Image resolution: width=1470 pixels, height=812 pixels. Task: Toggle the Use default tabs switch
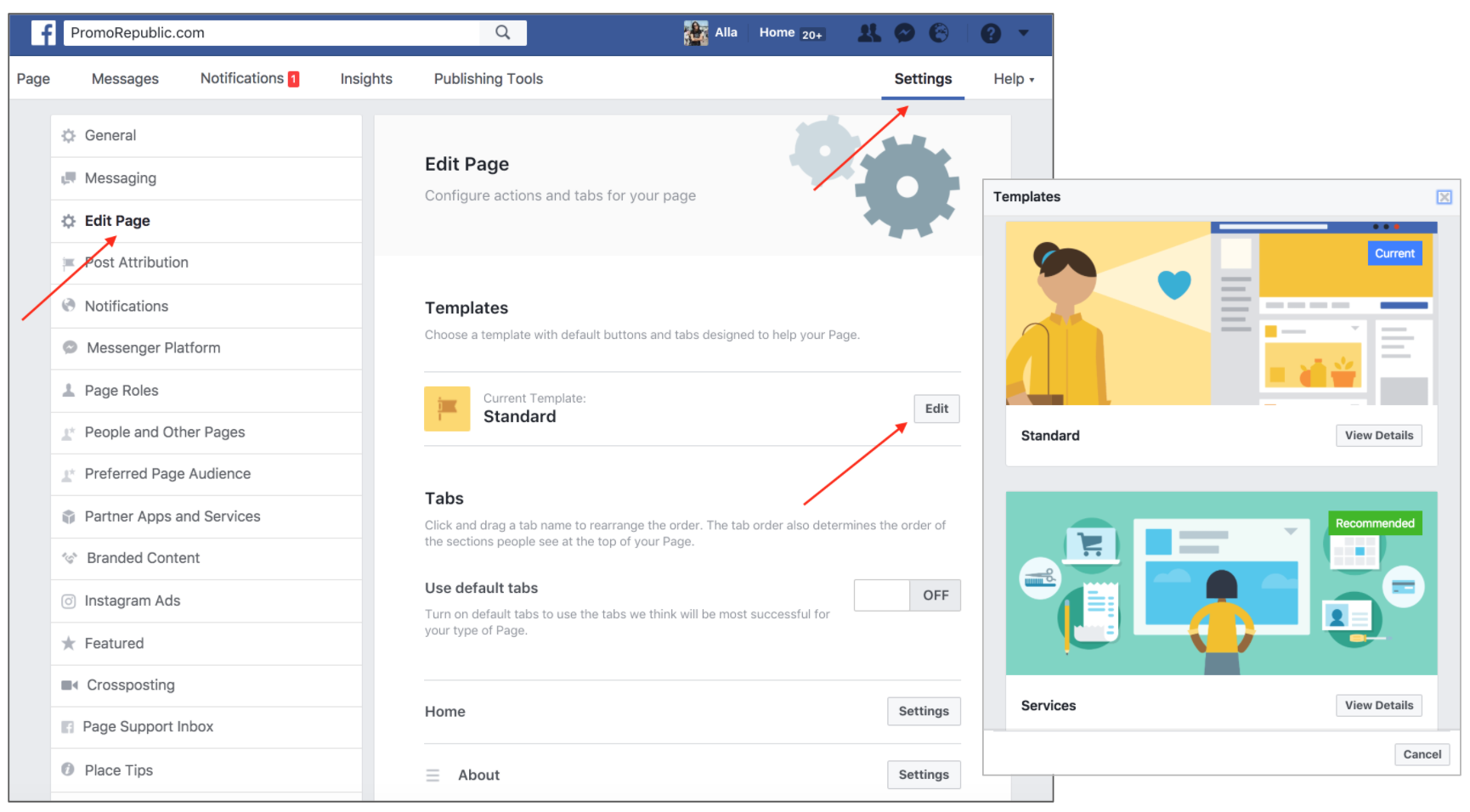coord(907,595)
